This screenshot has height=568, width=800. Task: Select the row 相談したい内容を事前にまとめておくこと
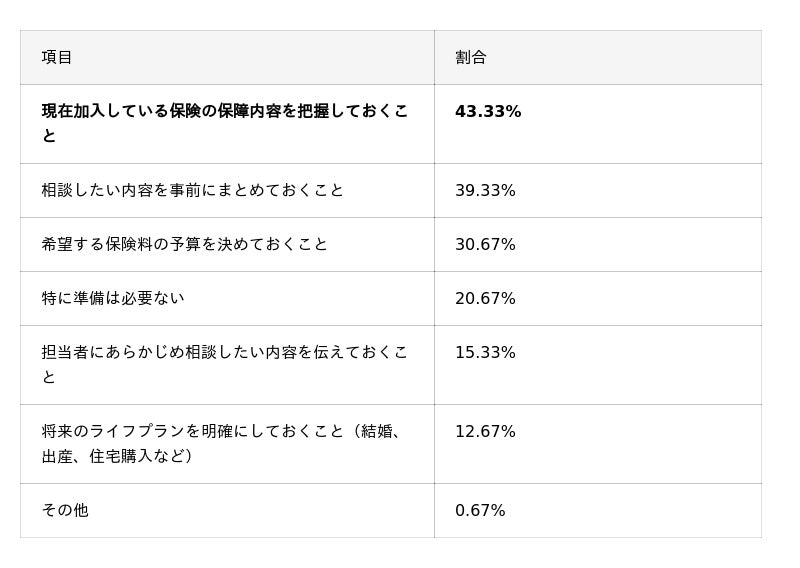pyautogui.click(x=192, y=191)
